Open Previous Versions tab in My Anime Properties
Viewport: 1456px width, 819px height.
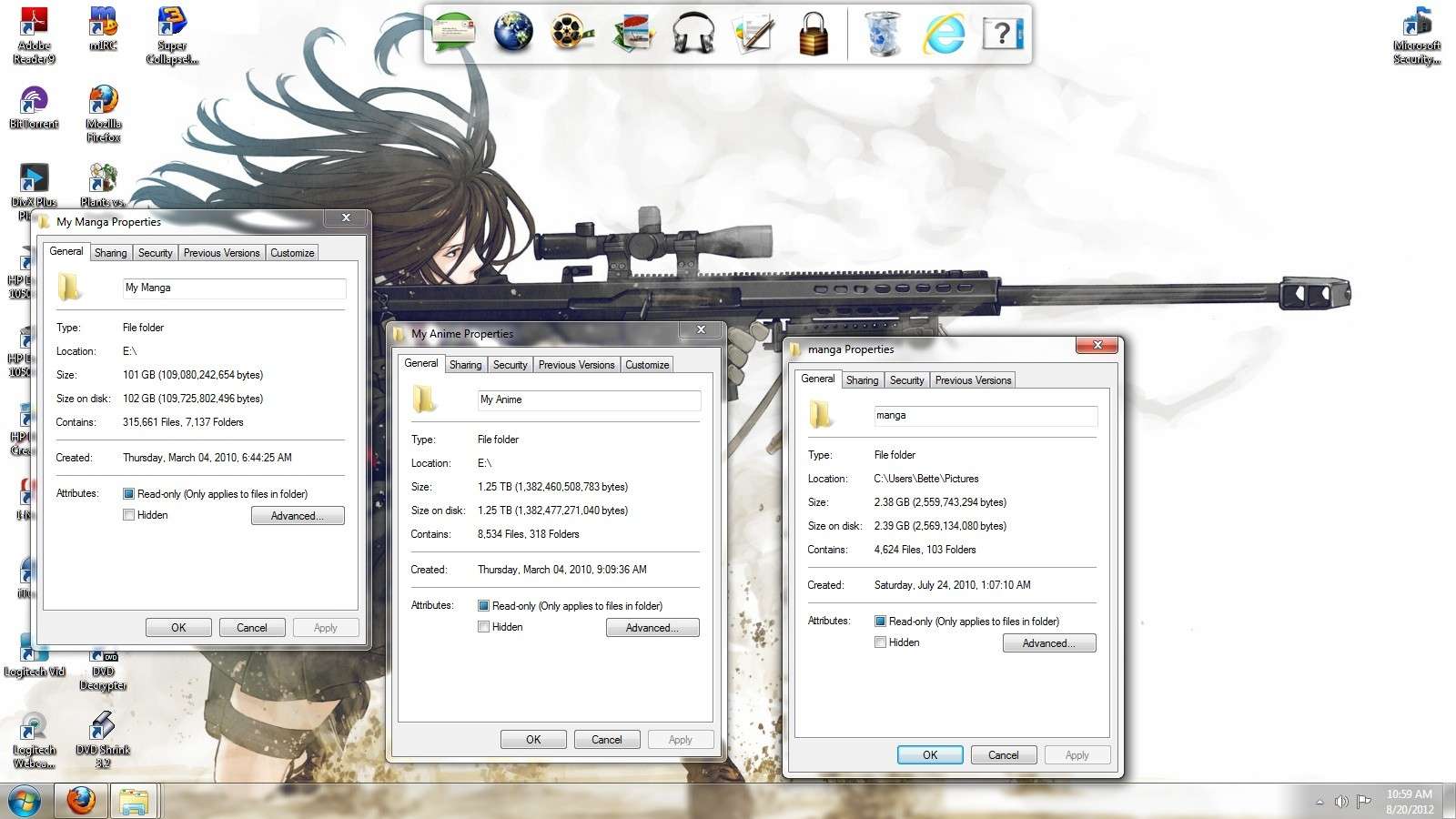click(577, 365)
